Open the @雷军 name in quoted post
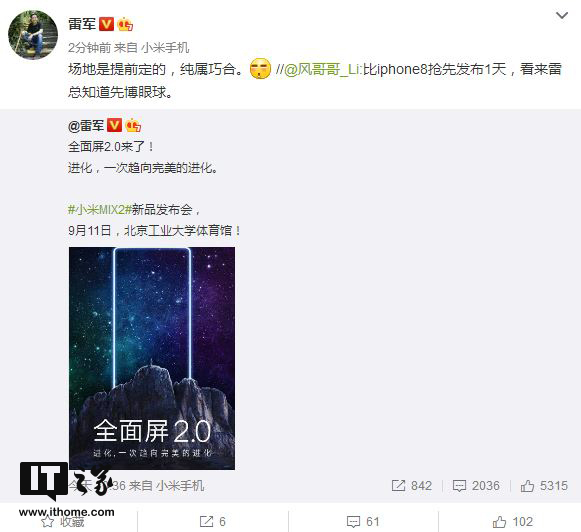The image size is (581, 532). tap(86, 126)
